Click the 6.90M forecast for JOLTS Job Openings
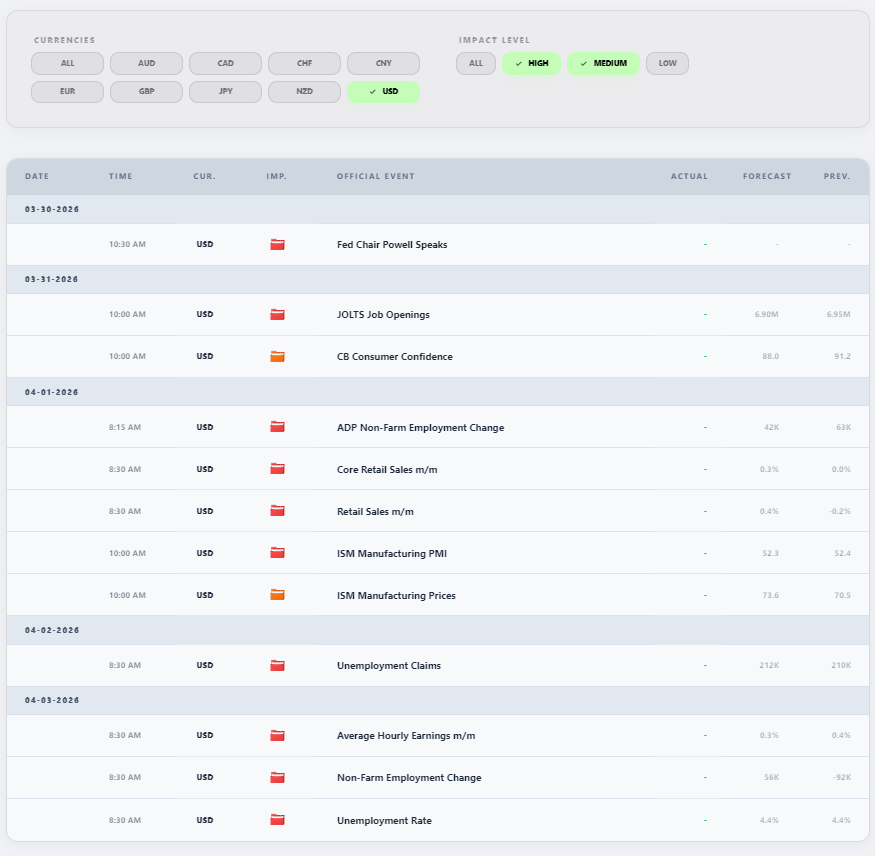 click(766, 314)
